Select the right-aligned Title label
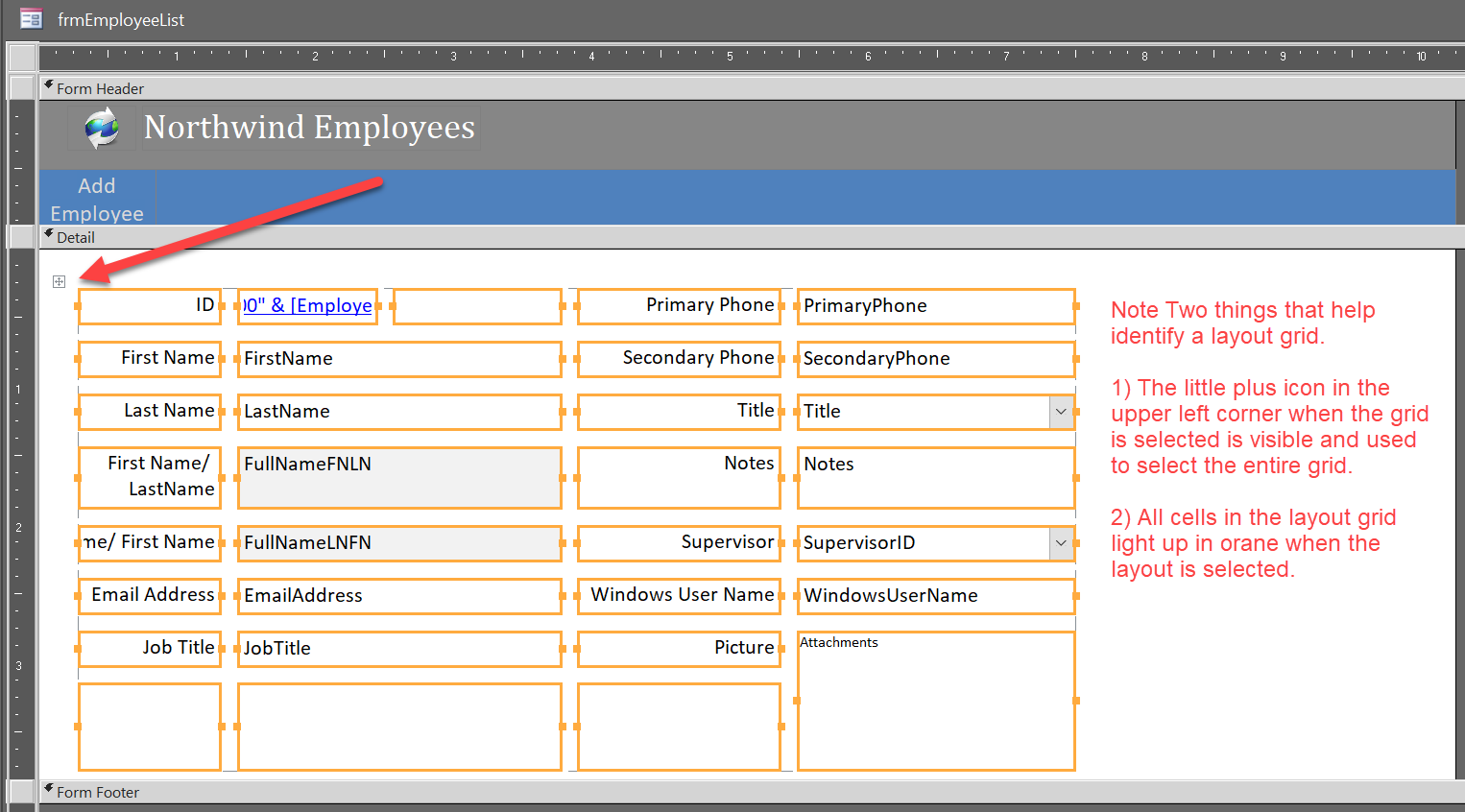This screenshot has width=1465, height=812. pyautogui.click(x=679, y=412)
